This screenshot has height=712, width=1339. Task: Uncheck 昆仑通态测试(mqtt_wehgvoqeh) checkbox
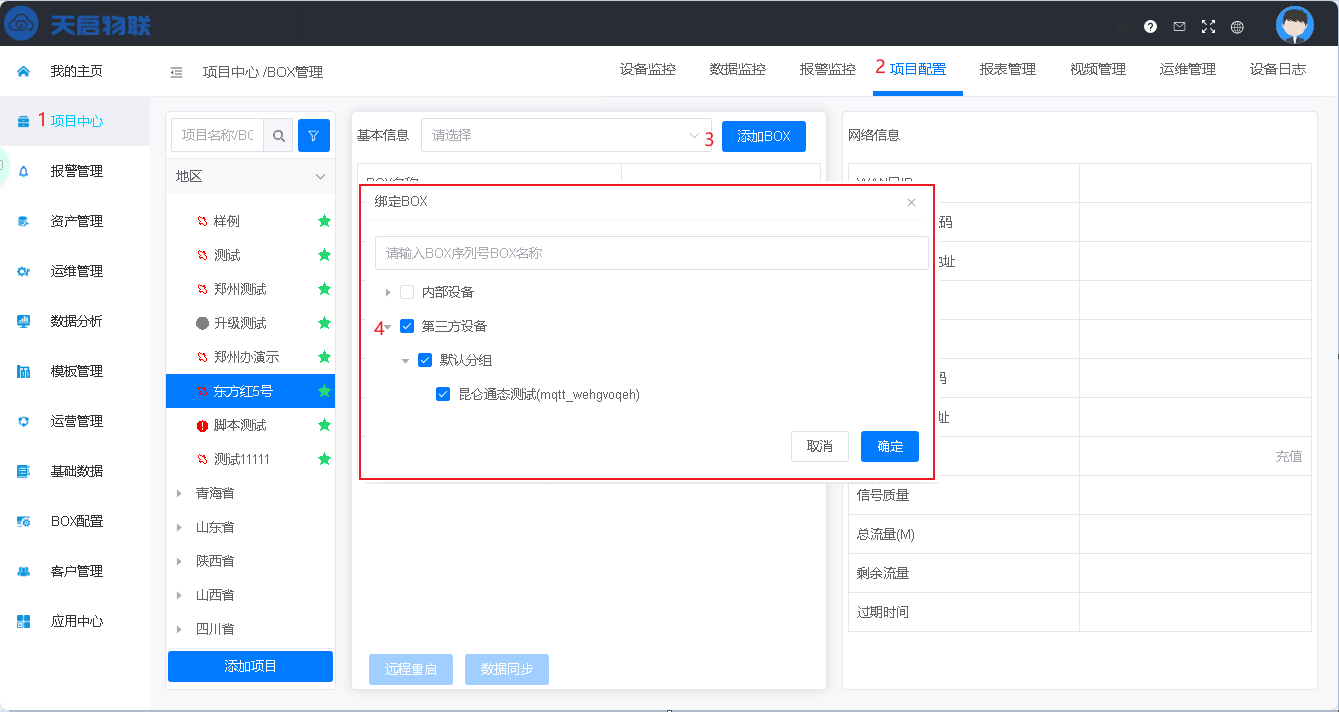point(443,394)
